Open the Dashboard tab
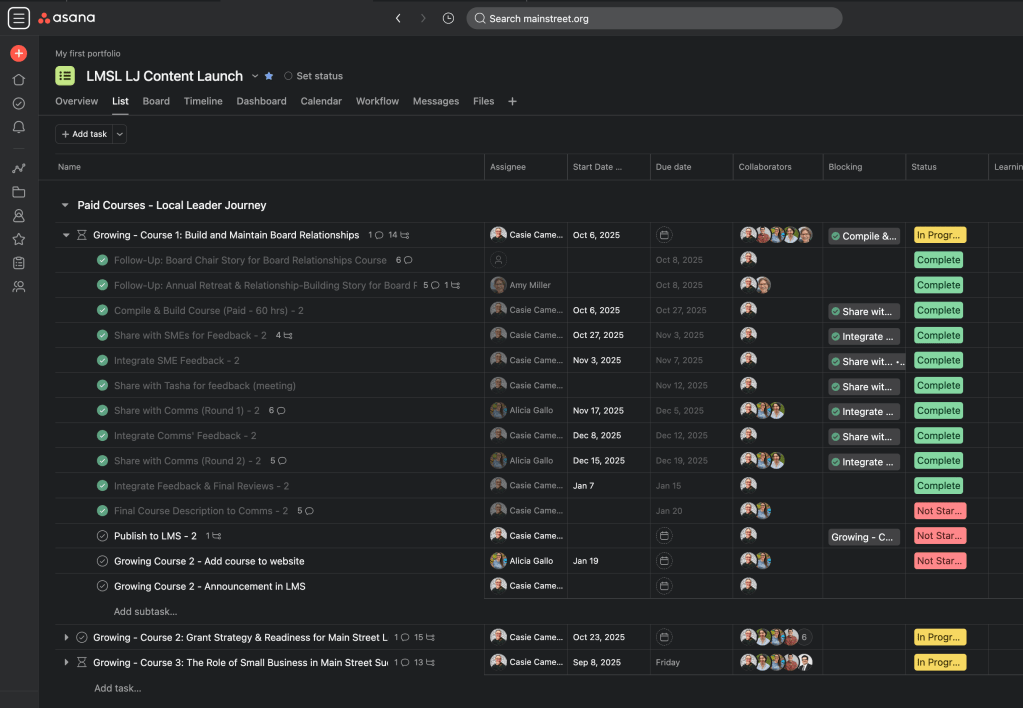The image size is (1023, 708). click(x=261, y=101)
